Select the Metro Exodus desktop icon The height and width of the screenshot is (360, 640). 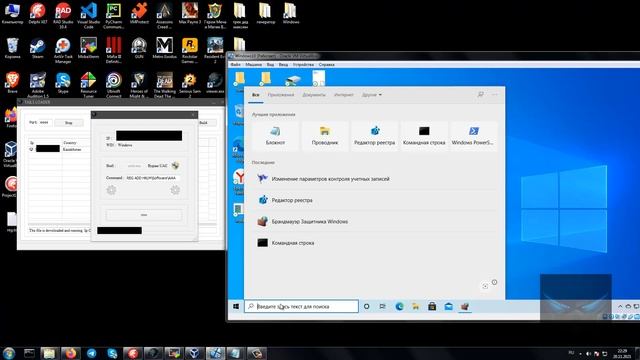point(164,48)
